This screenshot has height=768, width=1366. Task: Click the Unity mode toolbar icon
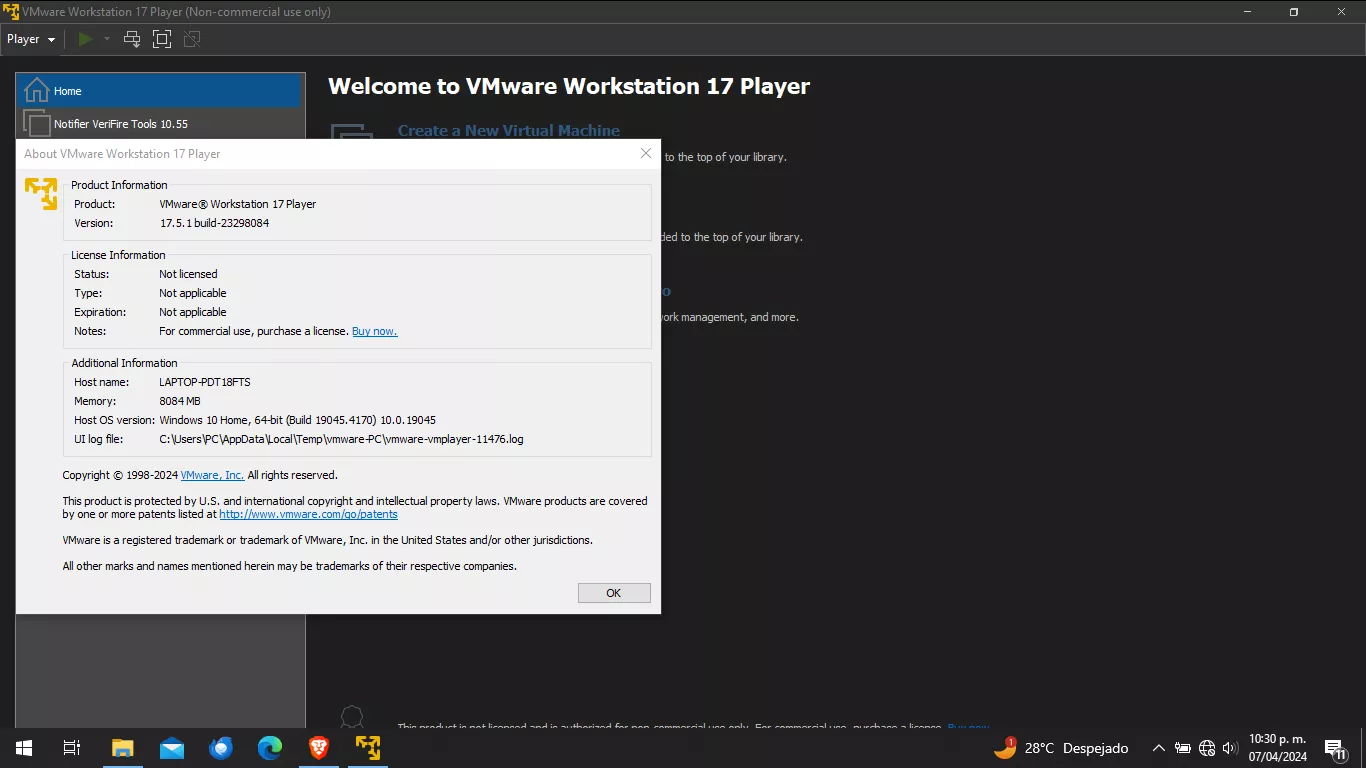click(x=192, y=39)
